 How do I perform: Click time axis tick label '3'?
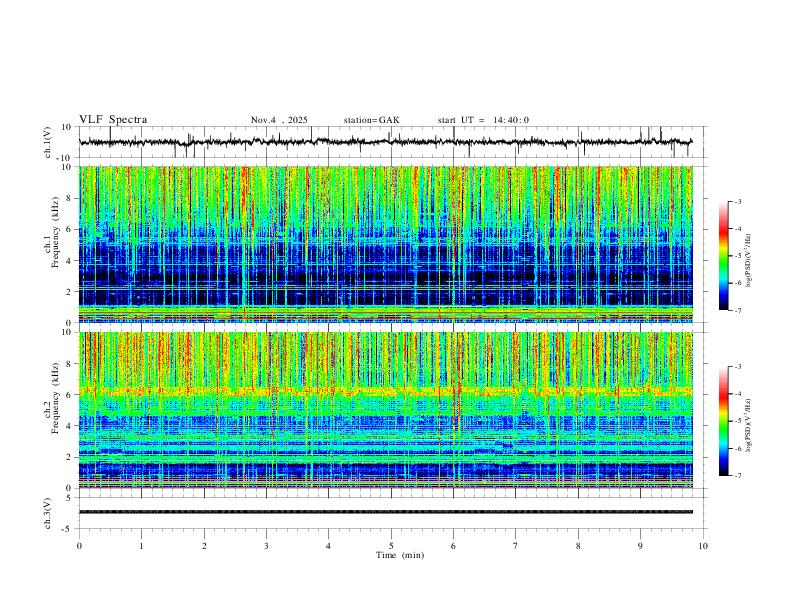pyautogui.click(x=266, y=546)
